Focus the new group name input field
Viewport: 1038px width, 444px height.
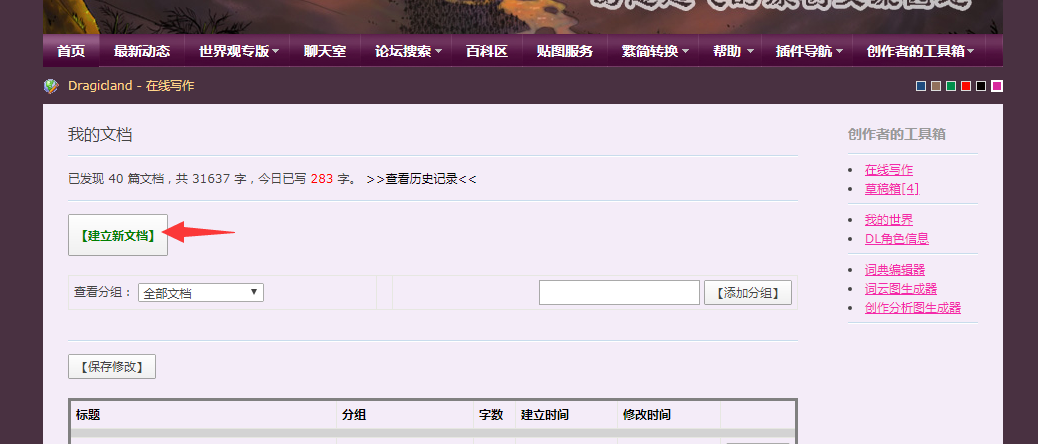[x=619, y=292]
